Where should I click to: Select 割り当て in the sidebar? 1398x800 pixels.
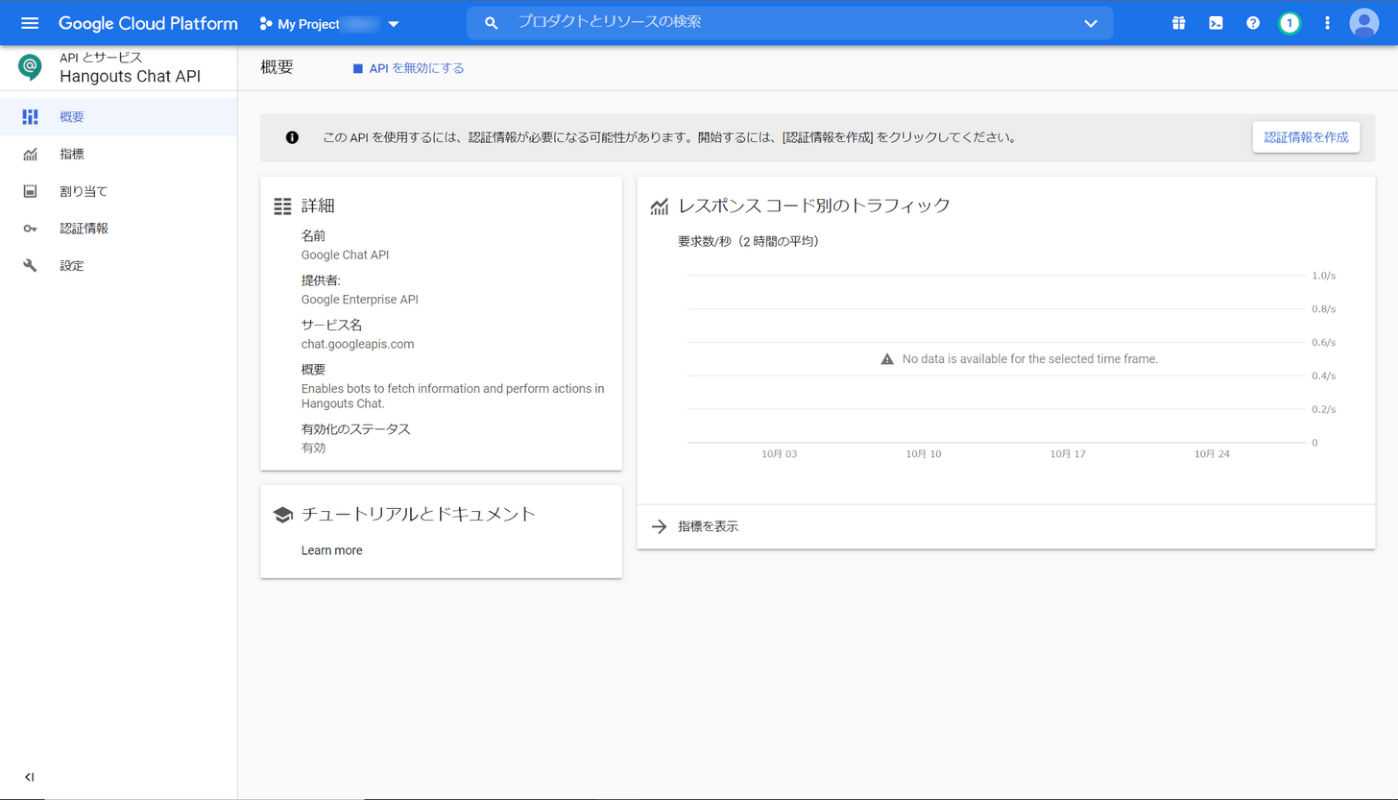pyautogui.click(x=118, y=191)
